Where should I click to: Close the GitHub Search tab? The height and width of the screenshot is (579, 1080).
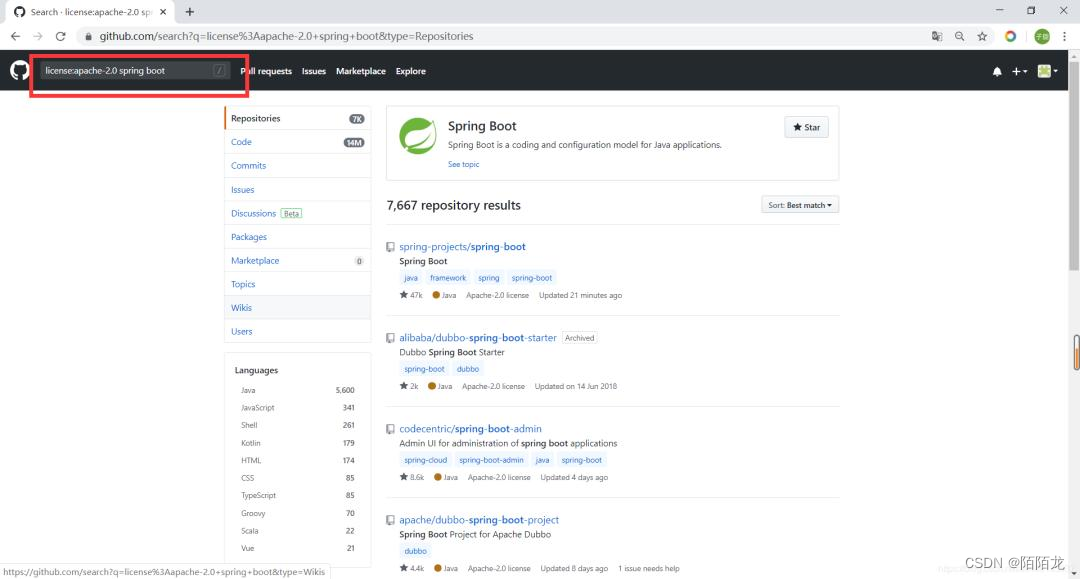(163, 12)
